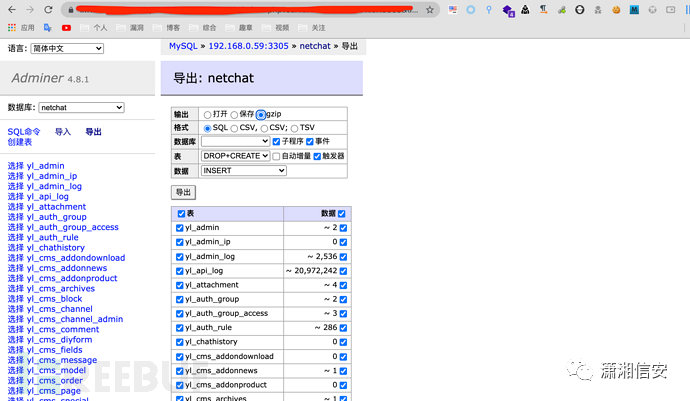Click the netchat breadcrumb link
Viewport: 690px width, 401px height.
pyautogui.click(x=315, y=46)
